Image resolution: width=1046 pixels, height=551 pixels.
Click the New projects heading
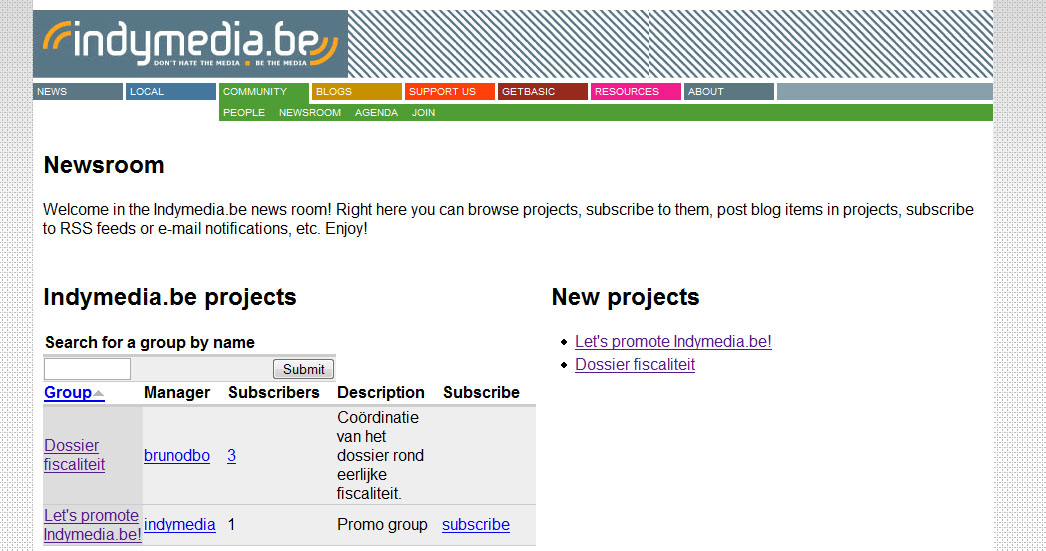click(x=626, y=297)
